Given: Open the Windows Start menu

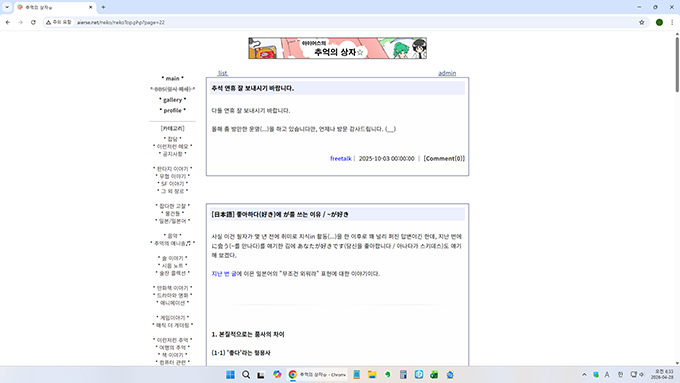Looking at the screenshot, I should 230,375.
